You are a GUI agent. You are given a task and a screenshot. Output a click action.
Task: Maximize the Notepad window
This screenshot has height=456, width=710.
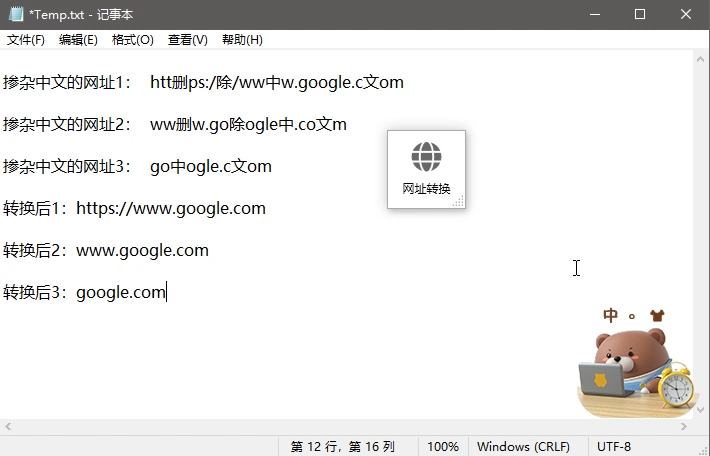(640, 14)
